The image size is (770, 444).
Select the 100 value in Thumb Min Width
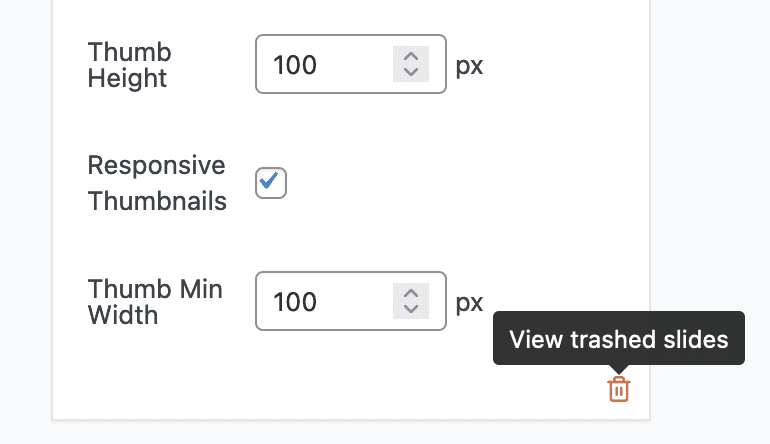(x=295, y=302)
